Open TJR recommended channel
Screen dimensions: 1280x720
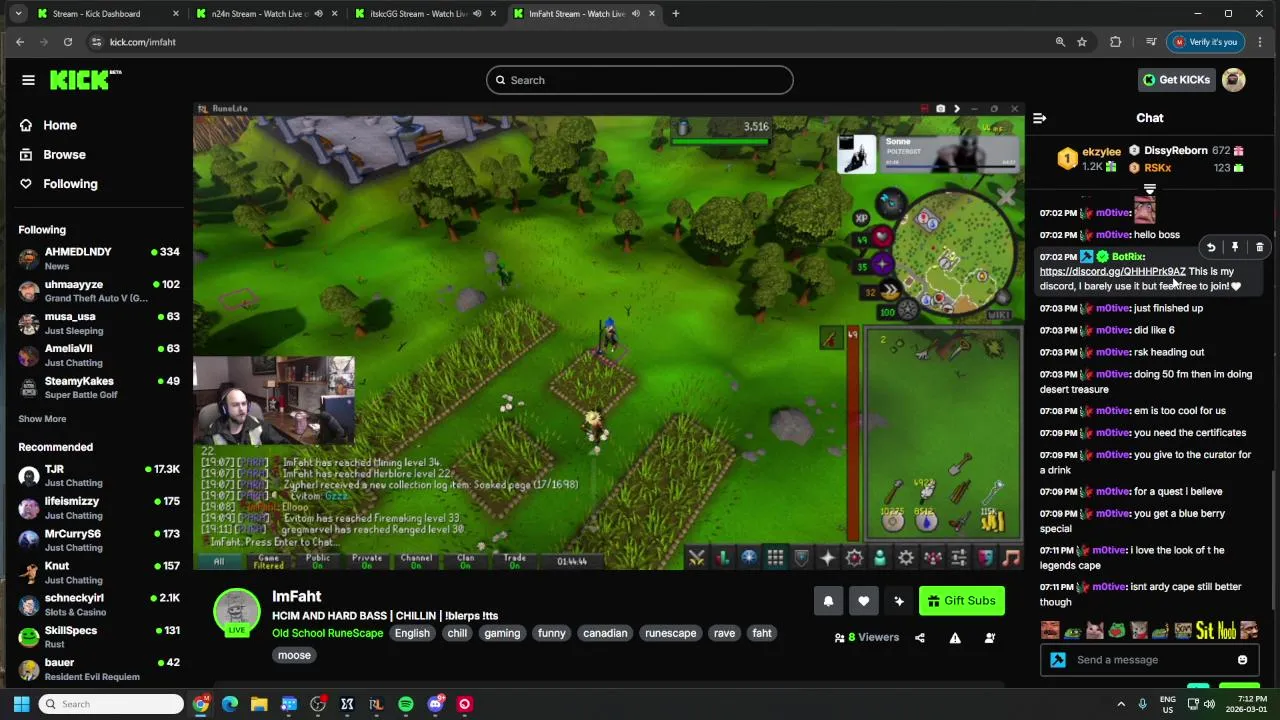point(98,475)
